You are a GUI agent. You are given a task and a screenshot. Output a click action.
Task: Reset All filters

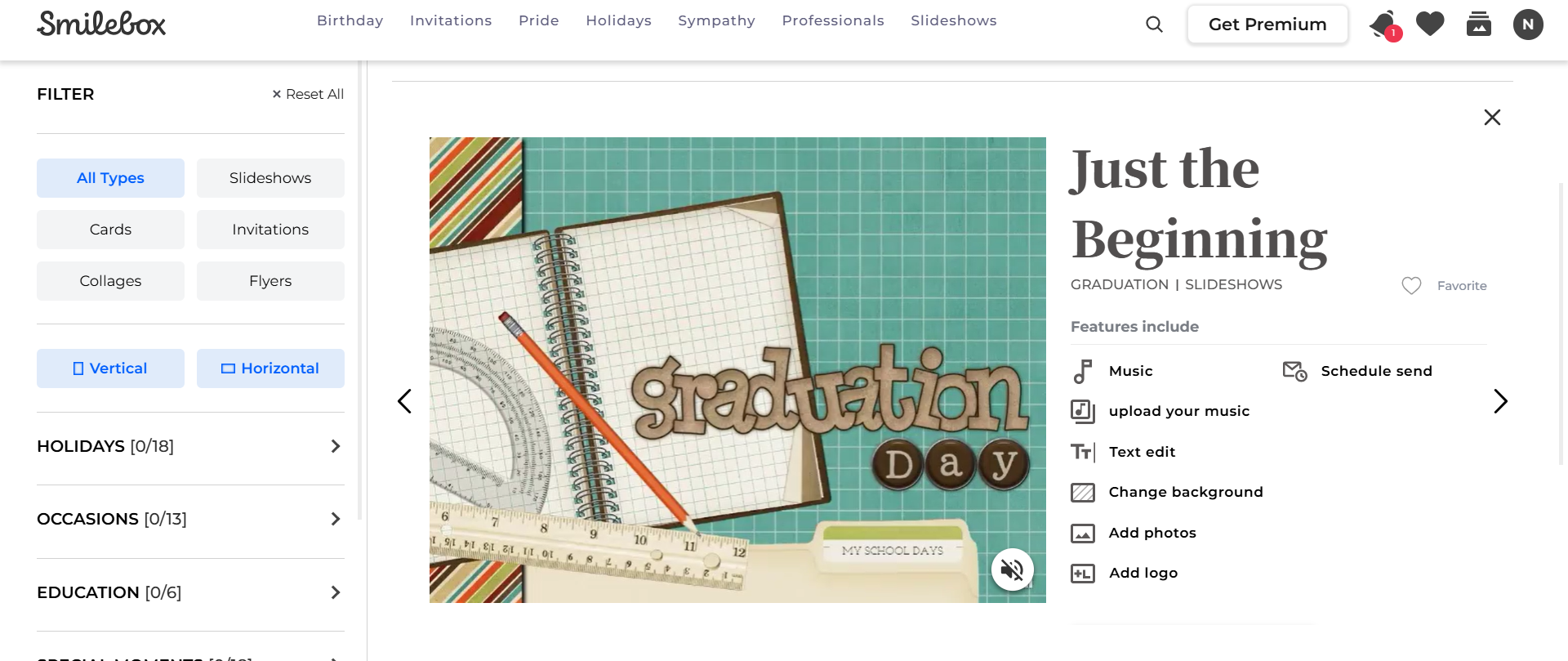[x=308, y=94]
